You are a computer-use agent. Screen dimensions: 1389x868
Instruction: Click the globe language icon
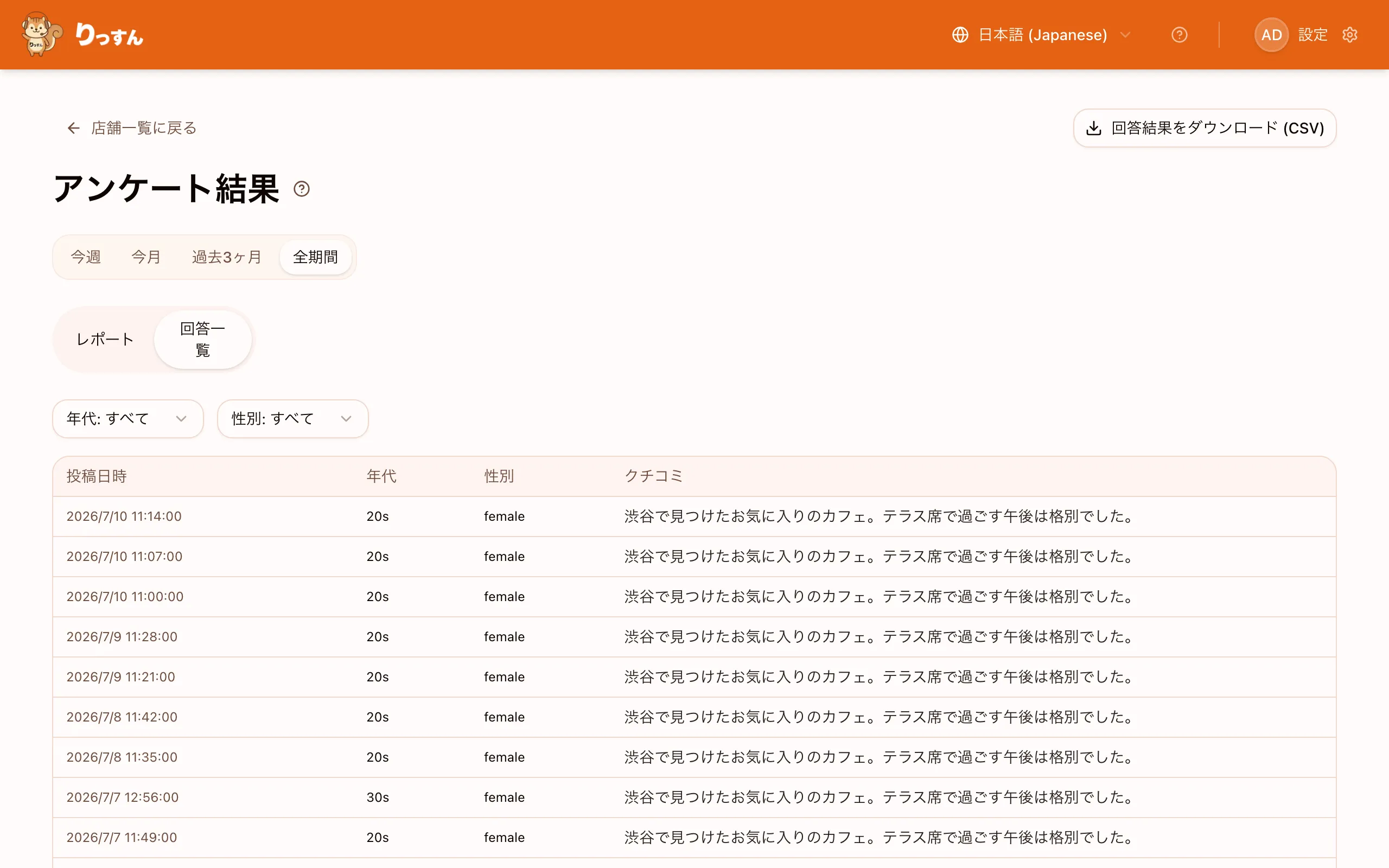pyautogui.click(x=960, y=35)
